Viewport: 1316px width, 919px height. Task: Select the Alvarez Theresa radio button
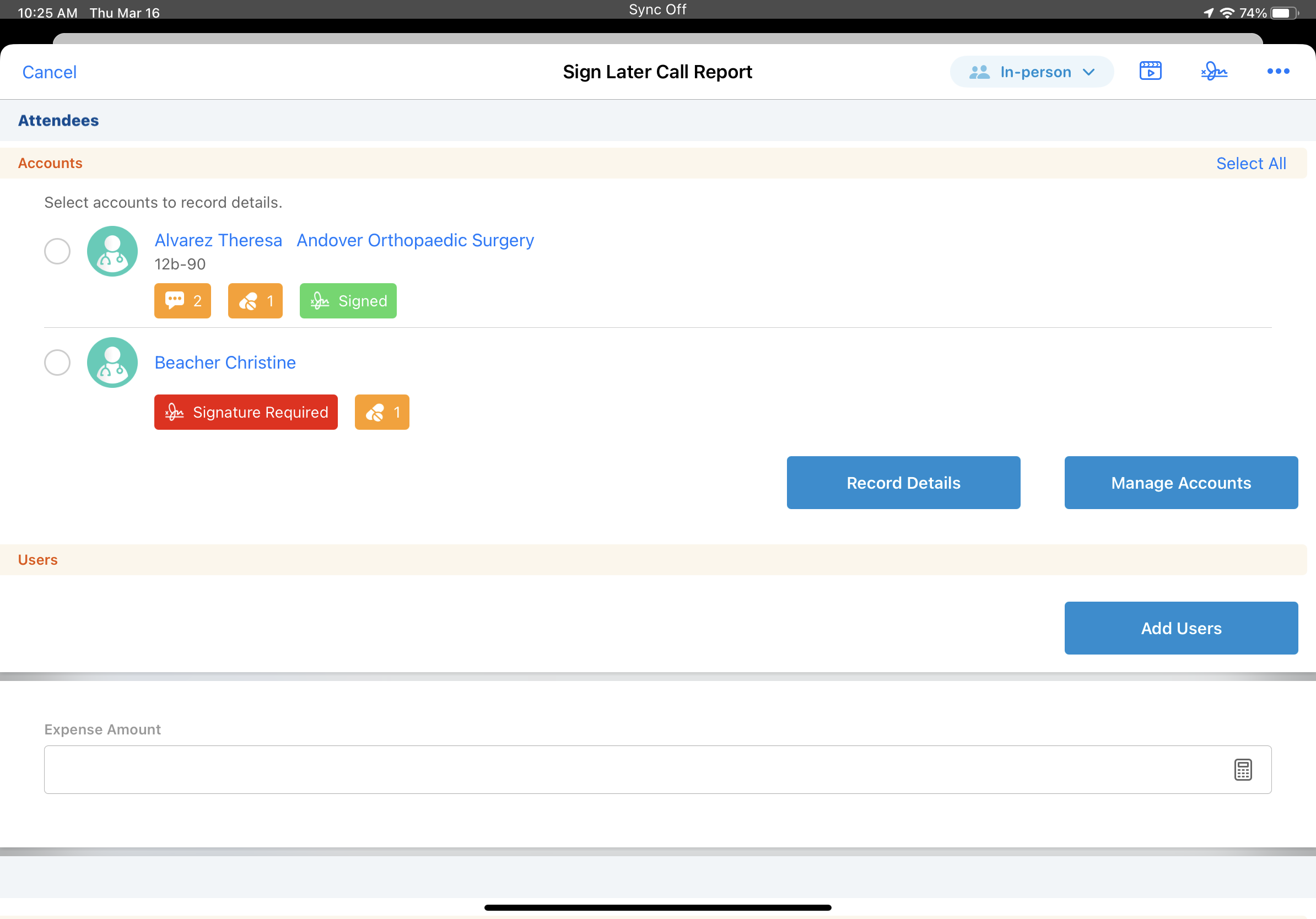[57, 251]
